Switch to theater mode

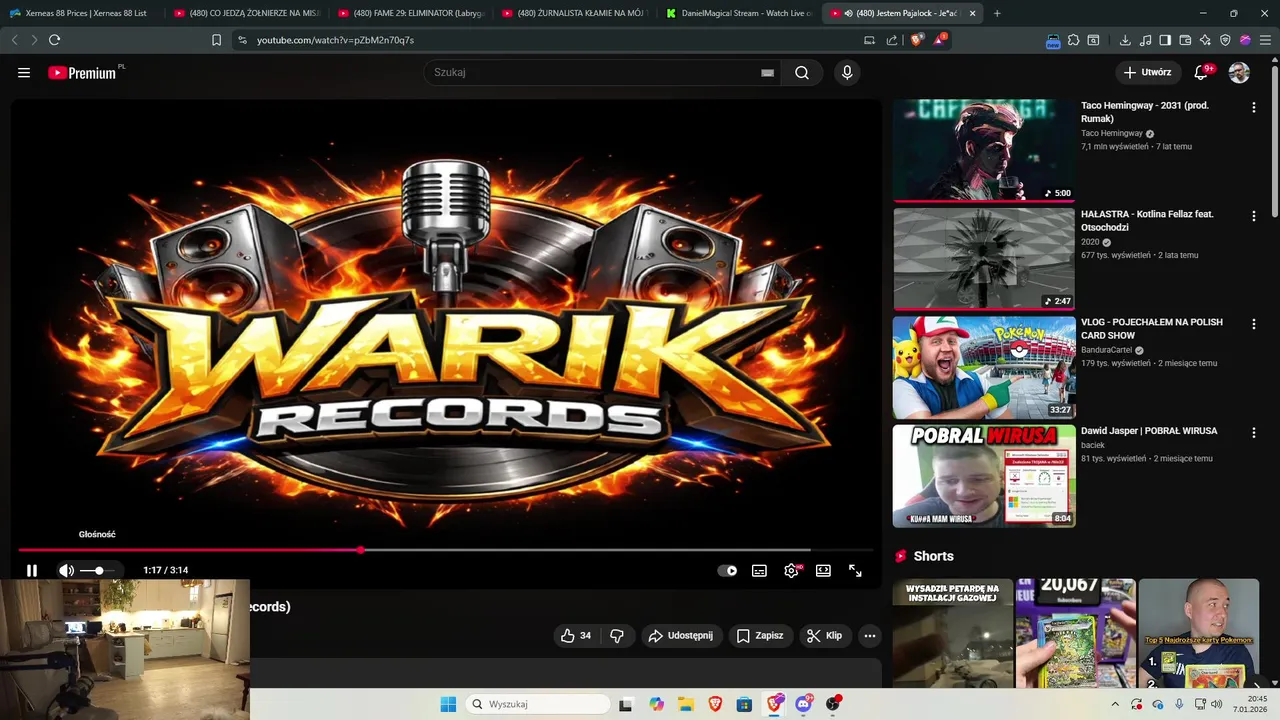(x=823, y=570)
